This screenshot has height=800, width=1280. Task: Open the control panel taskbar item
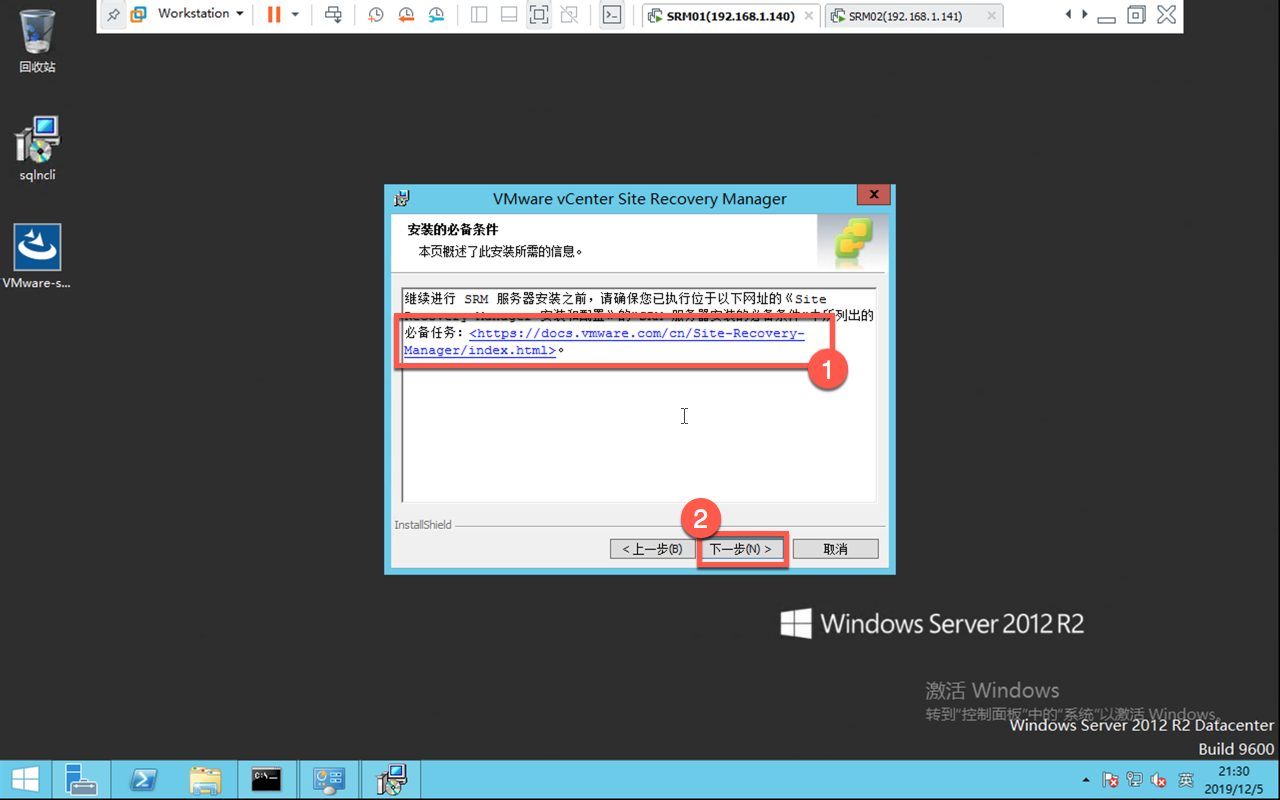(328, 779)
